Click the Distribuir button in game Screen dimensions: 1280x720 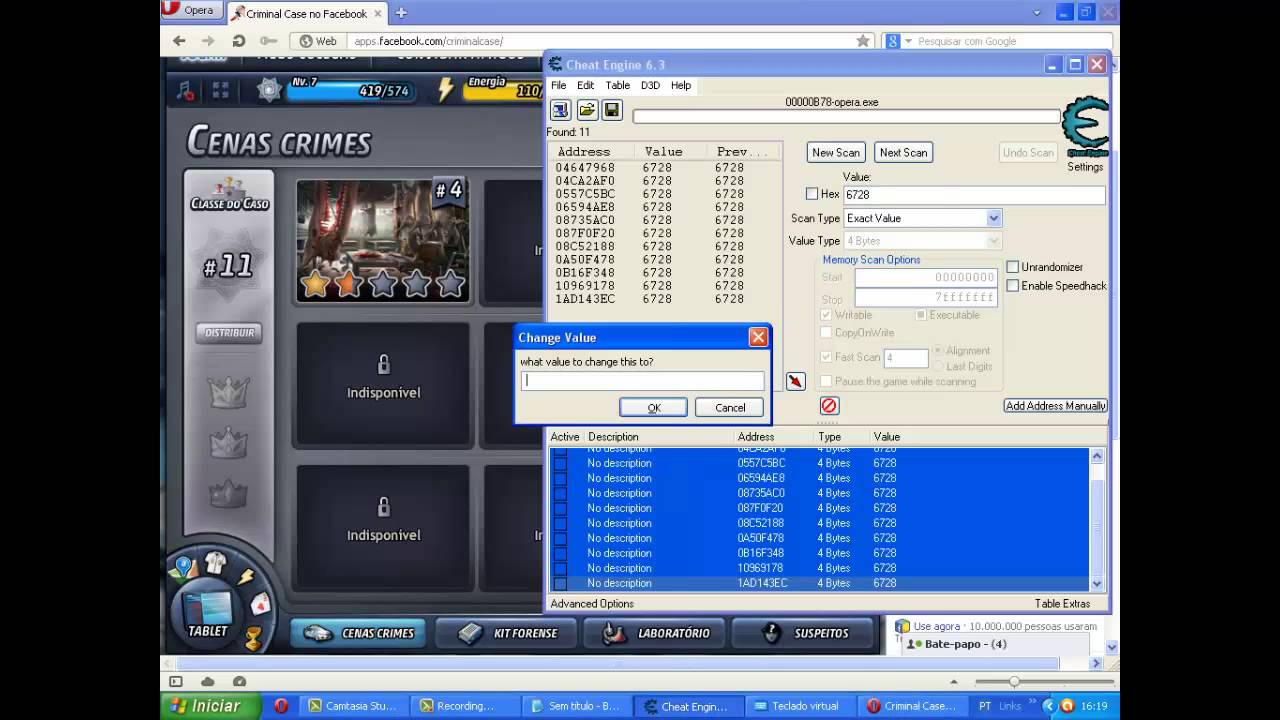(x=229, y=332)
